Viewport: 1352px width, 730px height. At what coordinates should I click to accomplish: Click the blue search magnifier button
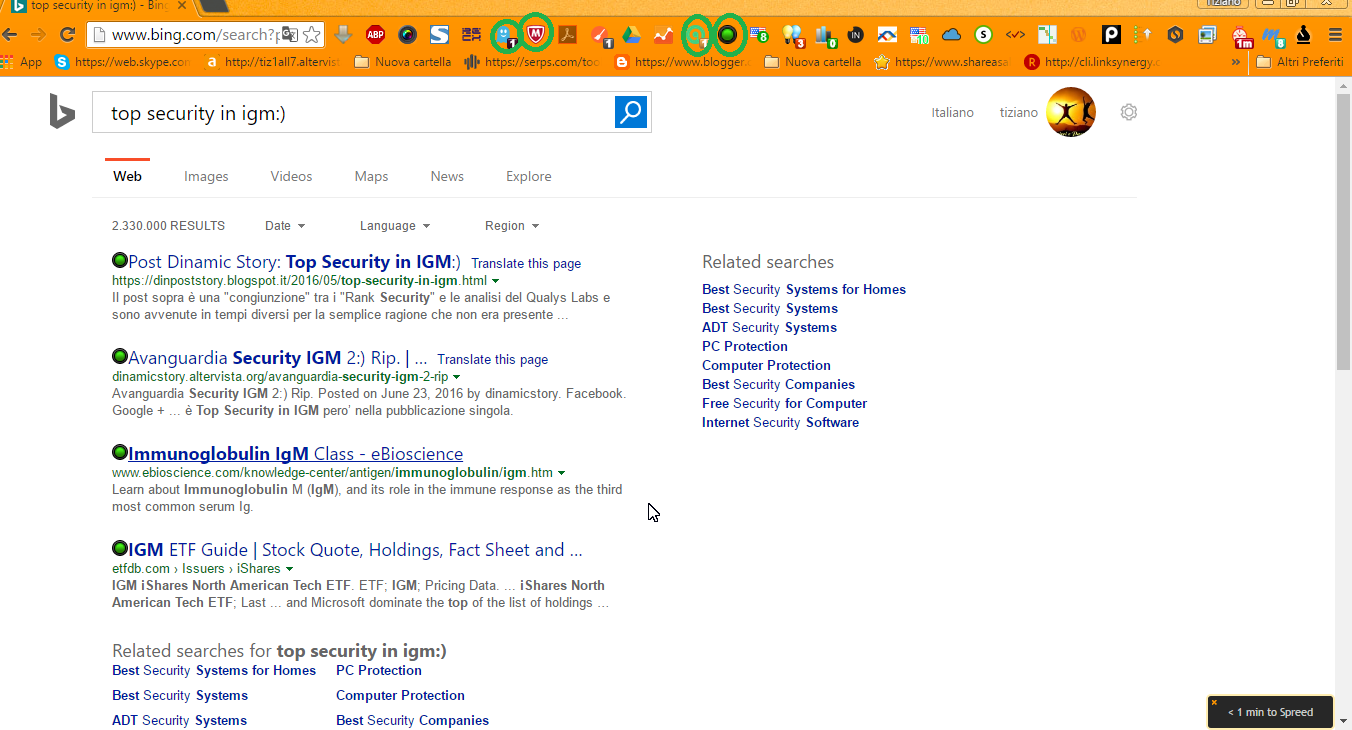631,112
